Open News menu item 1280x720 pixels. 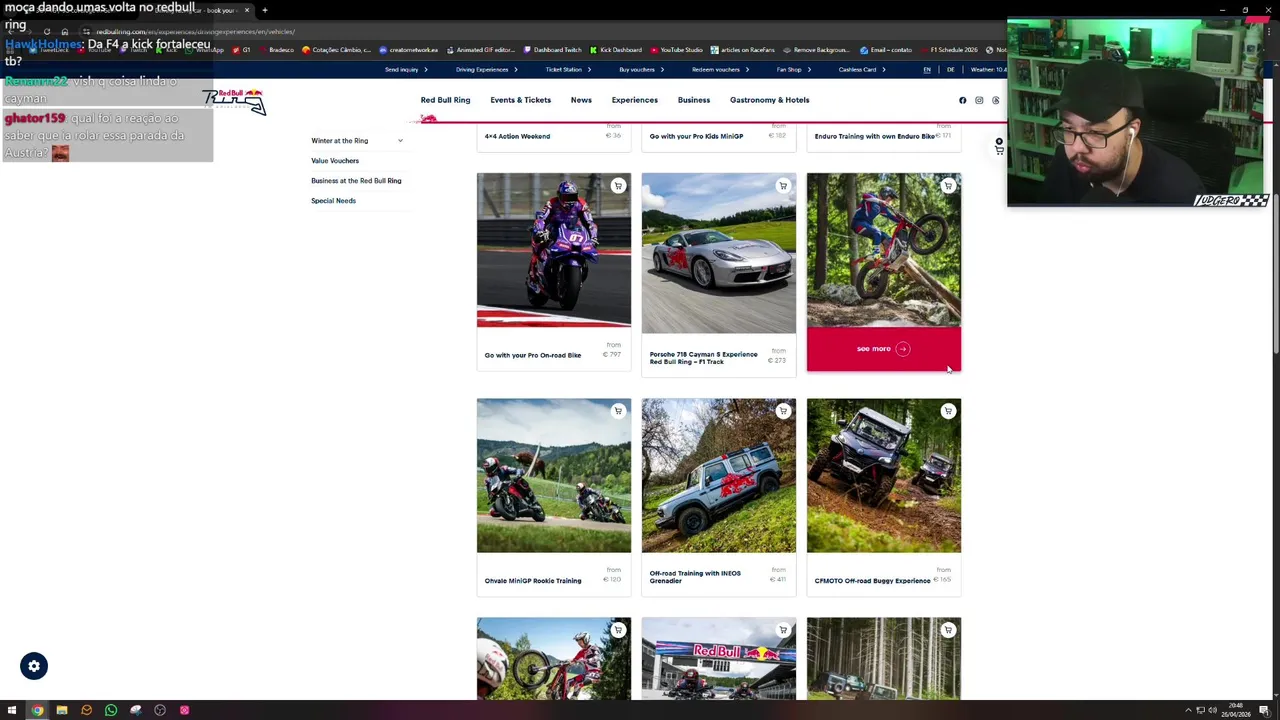click(x=581, y=100)
